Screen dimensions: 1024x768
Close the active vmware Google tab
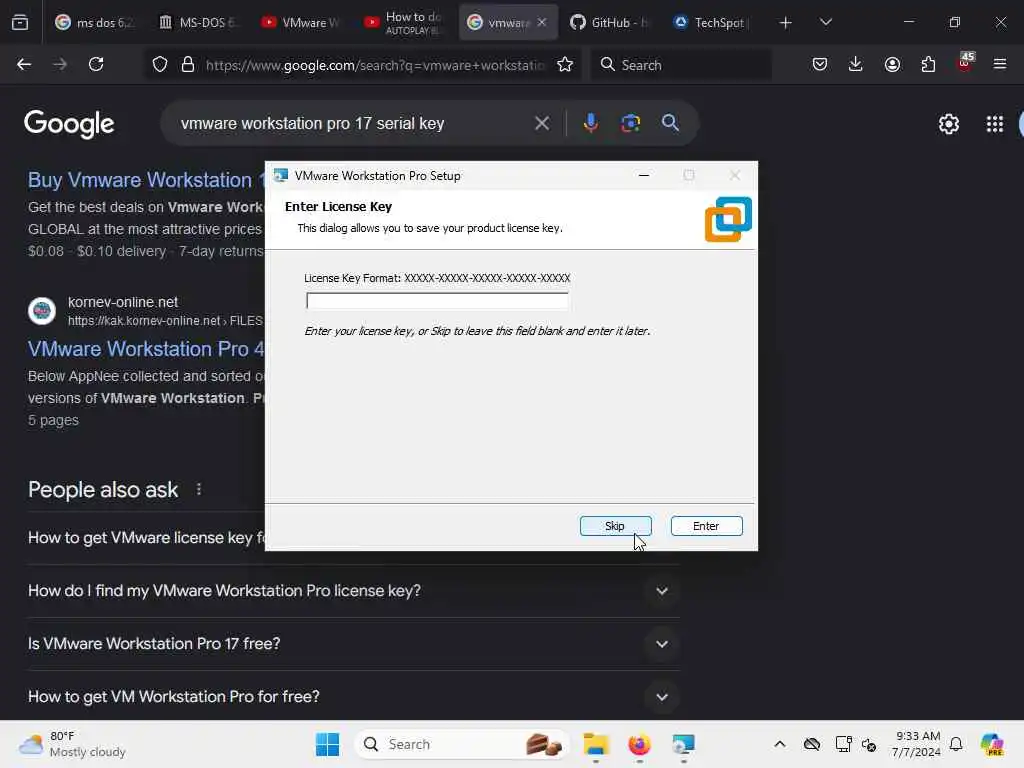pos(541,22)
